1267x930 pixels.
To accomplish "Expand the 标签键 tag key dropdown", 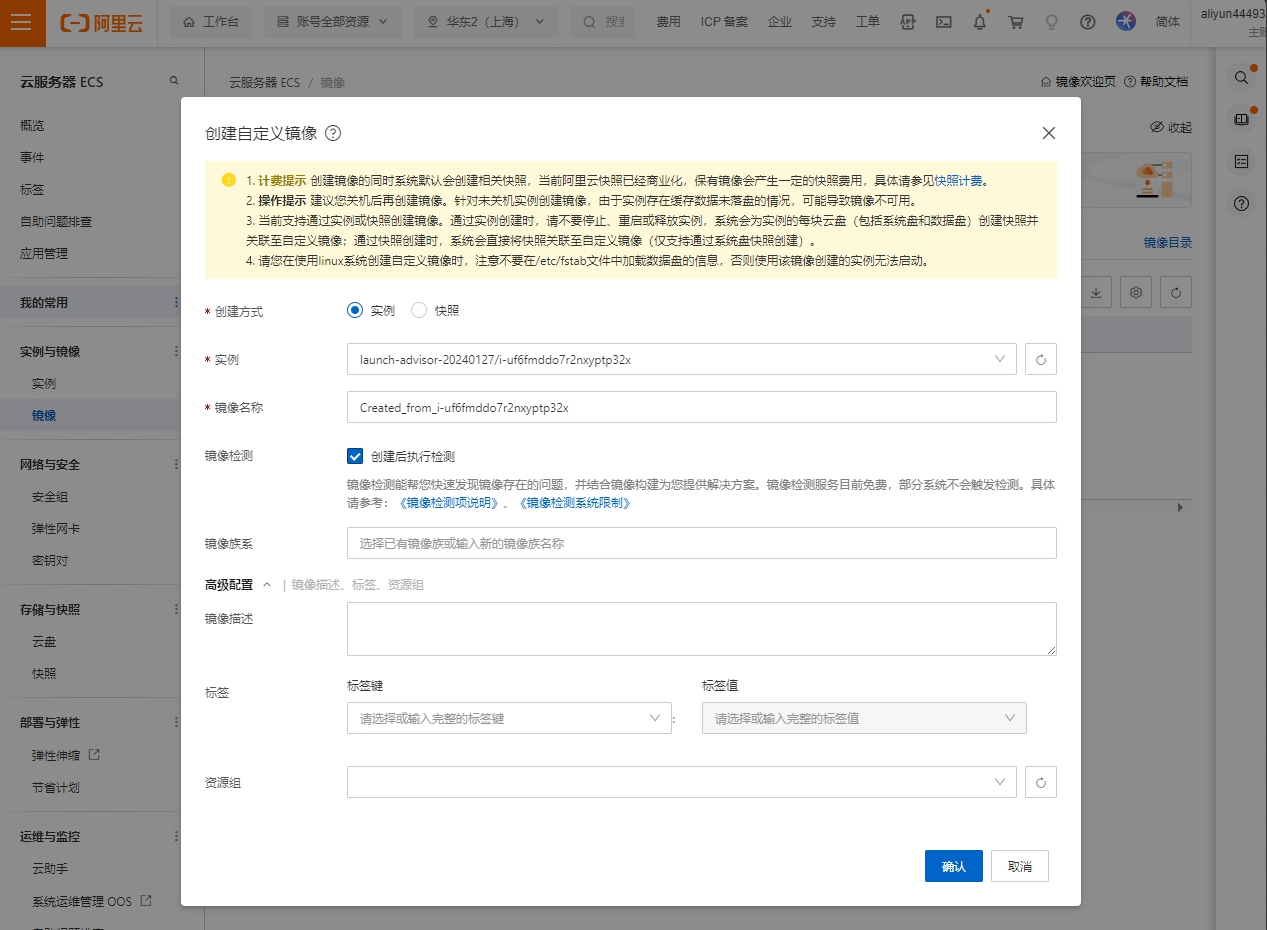I will click(x=508, y=718).
